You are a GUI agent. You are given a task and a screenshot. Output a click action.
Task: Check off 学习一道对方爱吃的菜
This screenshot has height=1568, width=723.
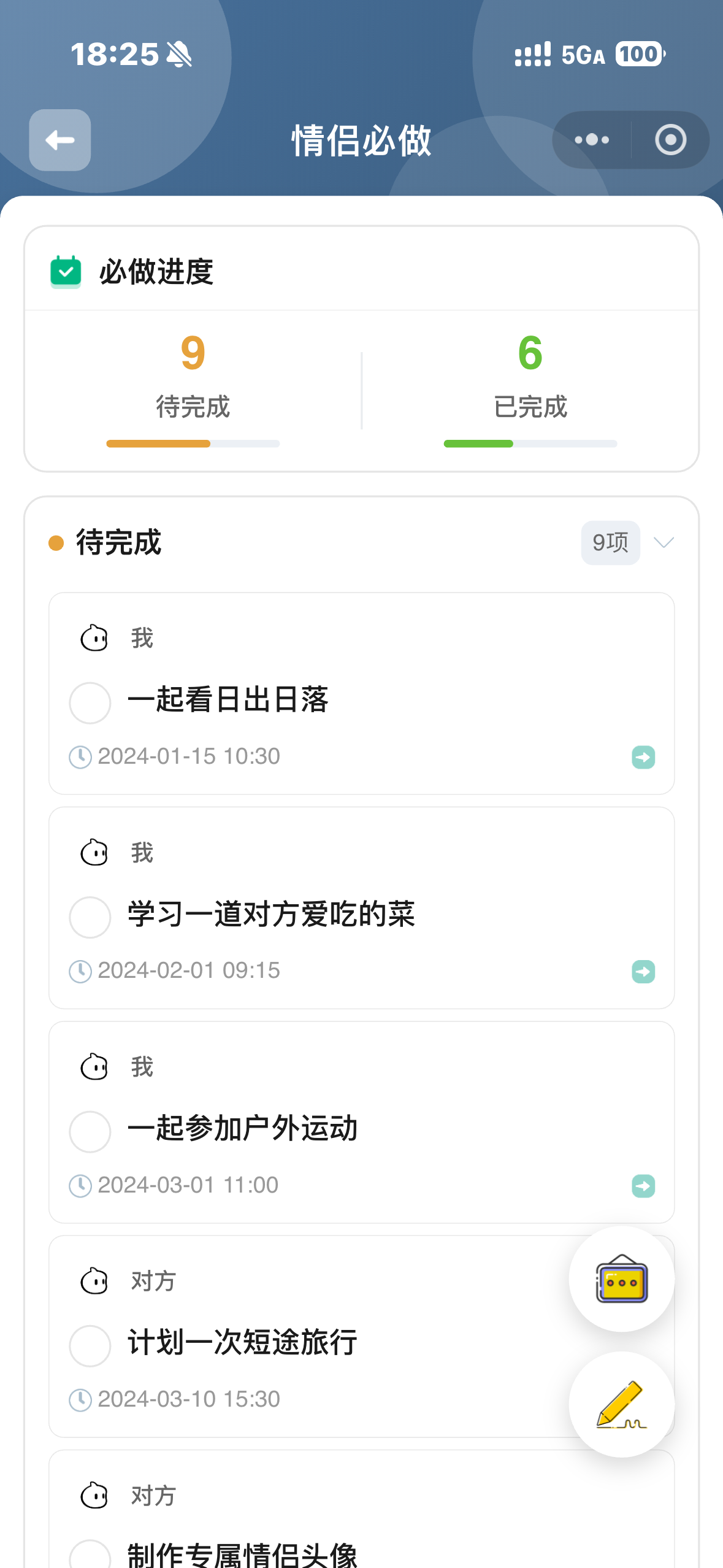coord(90,917)
